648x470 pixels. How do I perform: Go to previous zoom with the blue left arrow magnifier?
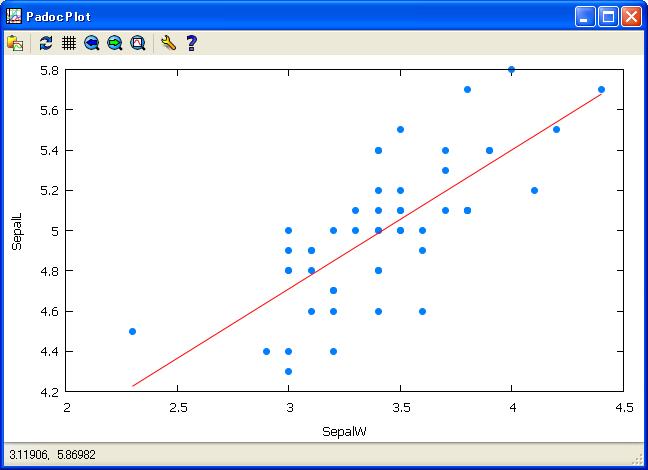click(92, 43)
